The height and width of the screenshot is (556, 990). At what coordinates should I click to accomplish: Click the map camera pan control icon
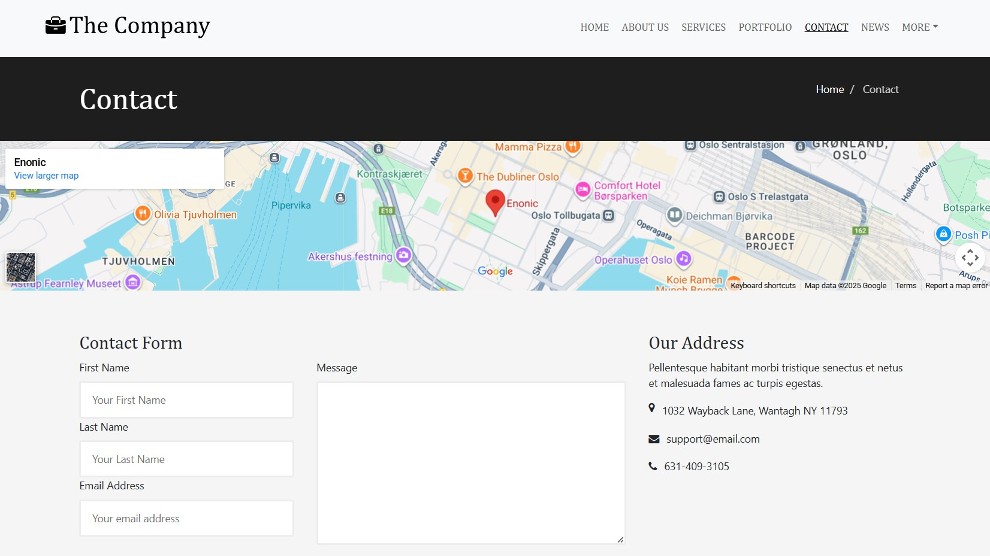[970, 257]
